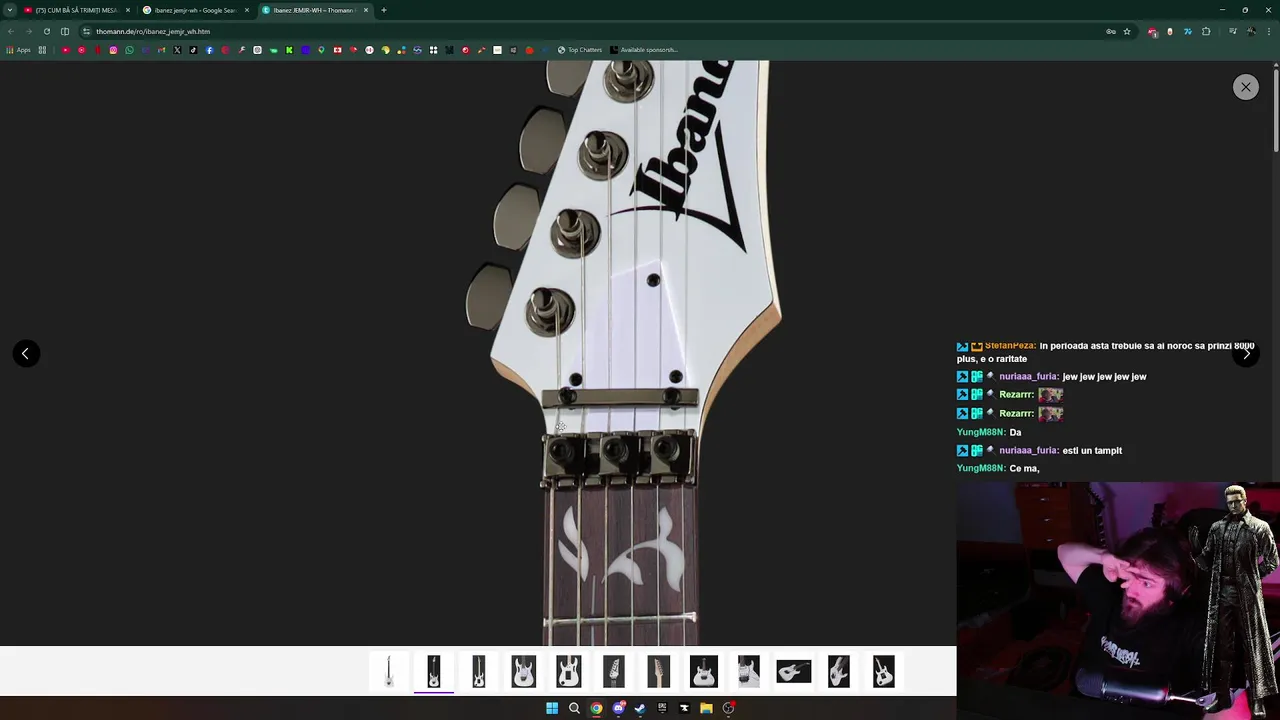
Task: Open the media controls button
Action: click(1233, 31)
